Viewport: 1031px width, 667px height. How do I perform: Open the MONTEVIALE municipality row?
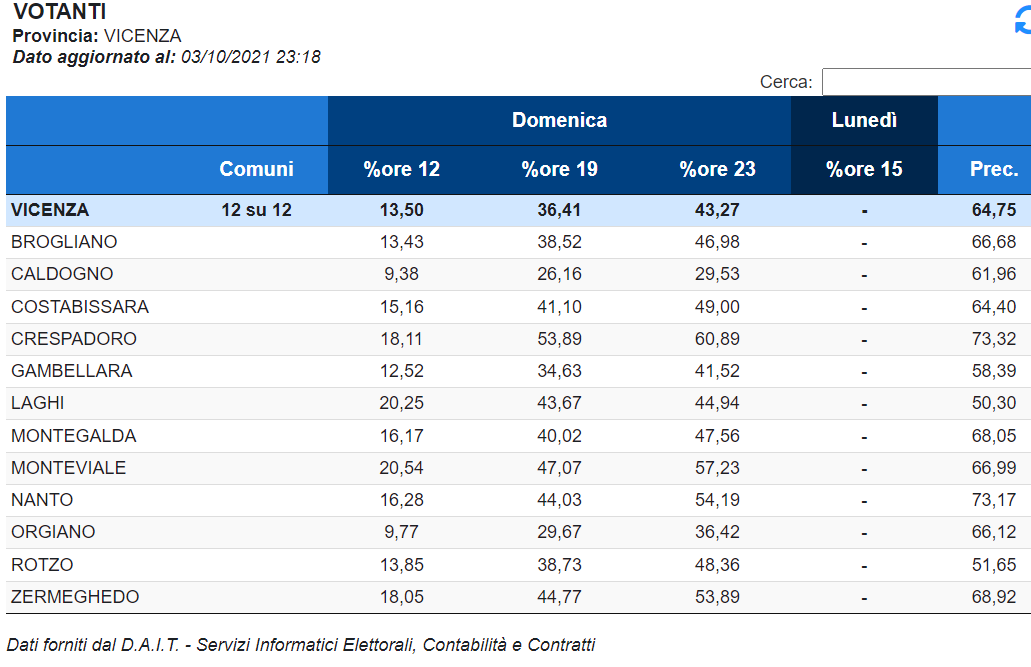(518, 468)
